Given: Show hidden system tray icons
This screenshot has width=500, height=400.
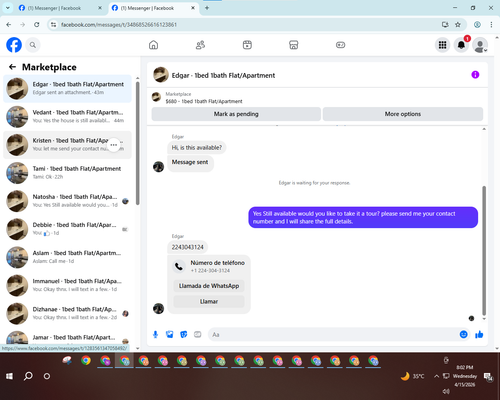Looking at the screenshot, I should (x=436, y=376).
